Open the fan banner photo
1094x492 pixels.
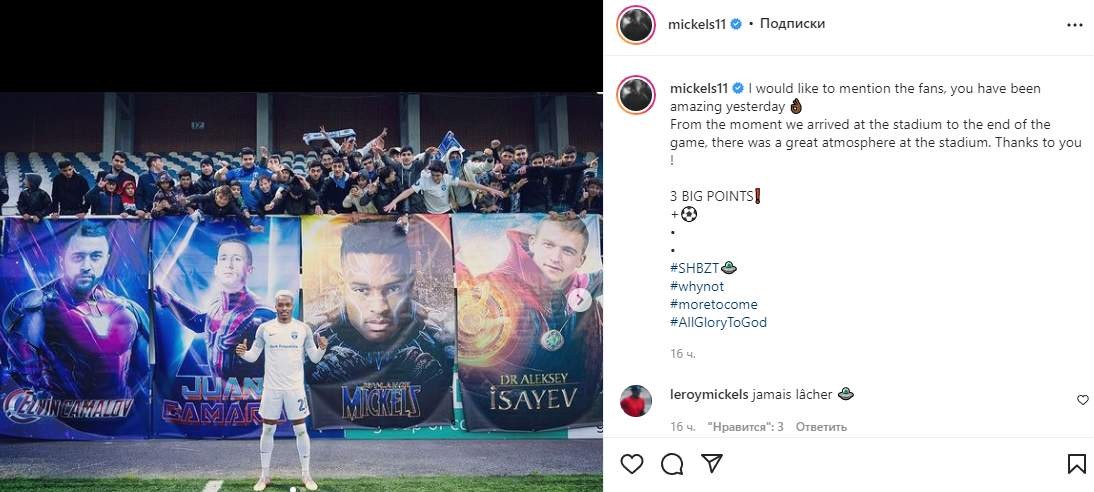(301, 292)
